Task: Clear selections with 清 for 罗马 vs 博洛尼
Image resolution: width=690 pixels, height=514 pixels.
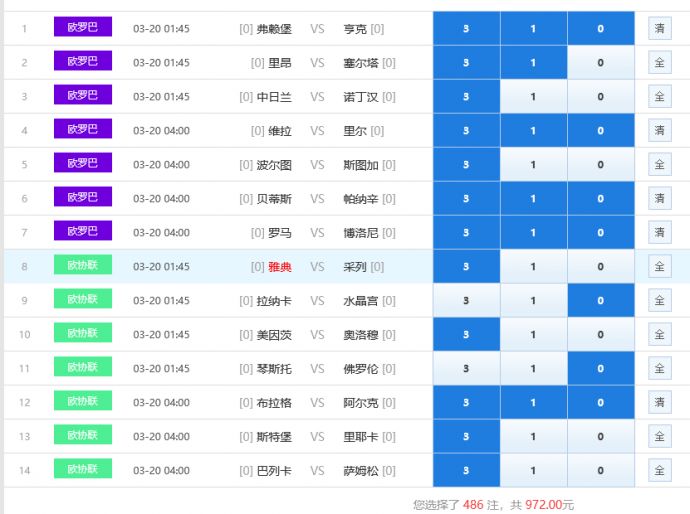Action: tap(659, 233)
